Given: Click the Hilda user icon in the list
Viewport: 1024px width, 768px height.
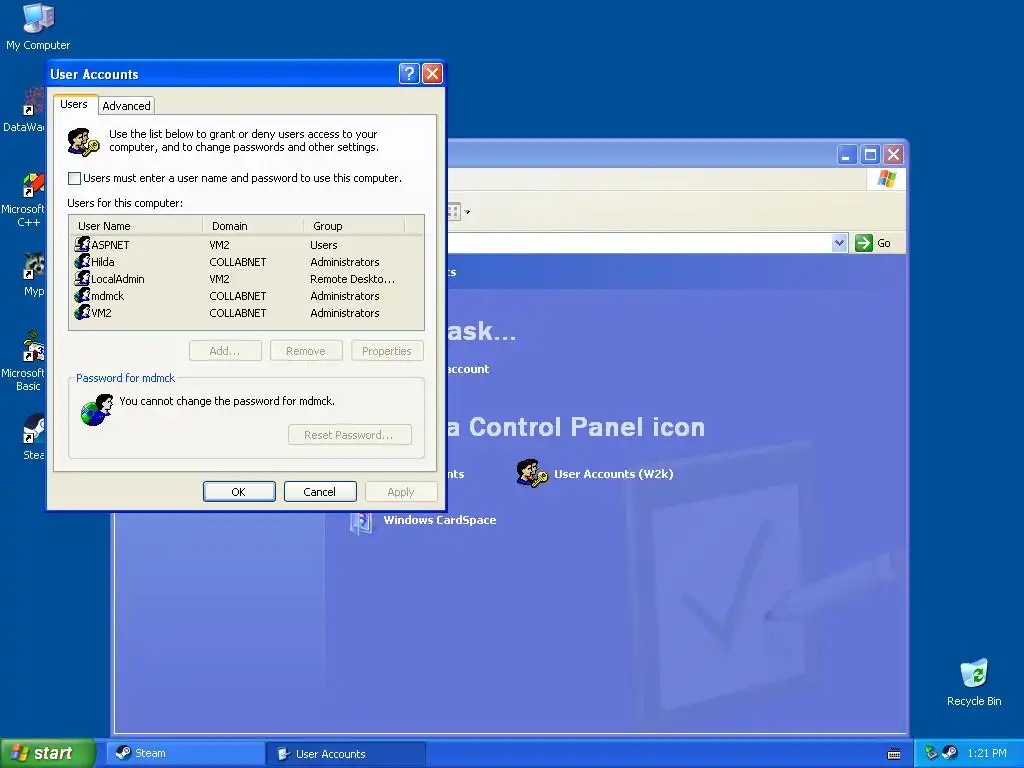Looking at the screenshot, I should 82,261.
